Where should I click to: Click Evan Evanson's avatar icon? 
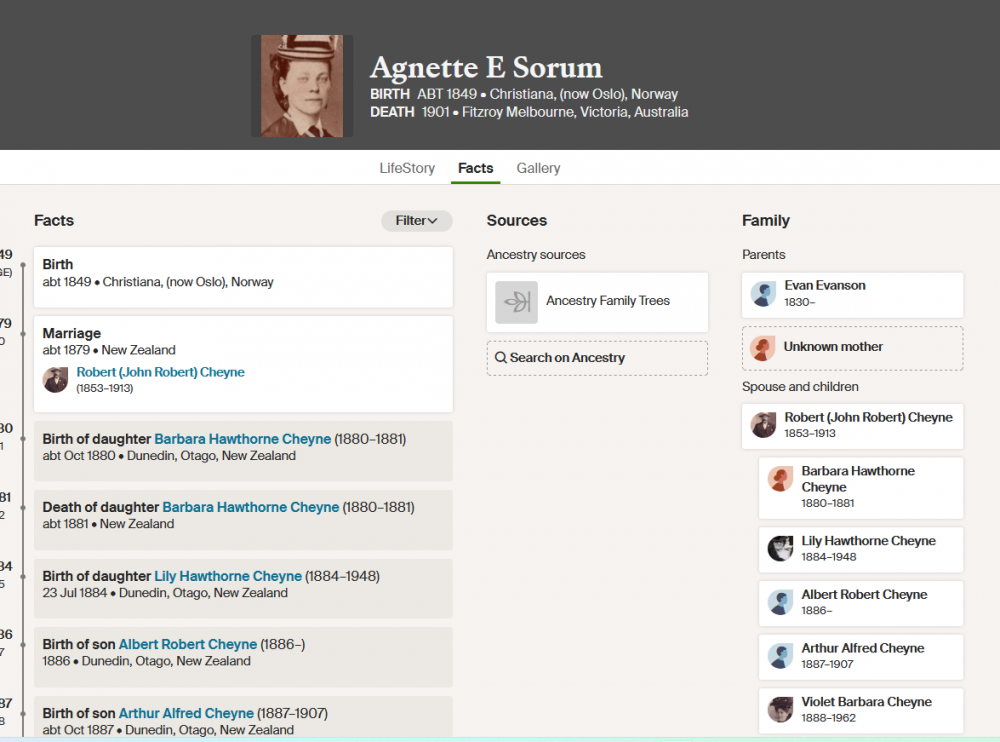tap(764, 294)
